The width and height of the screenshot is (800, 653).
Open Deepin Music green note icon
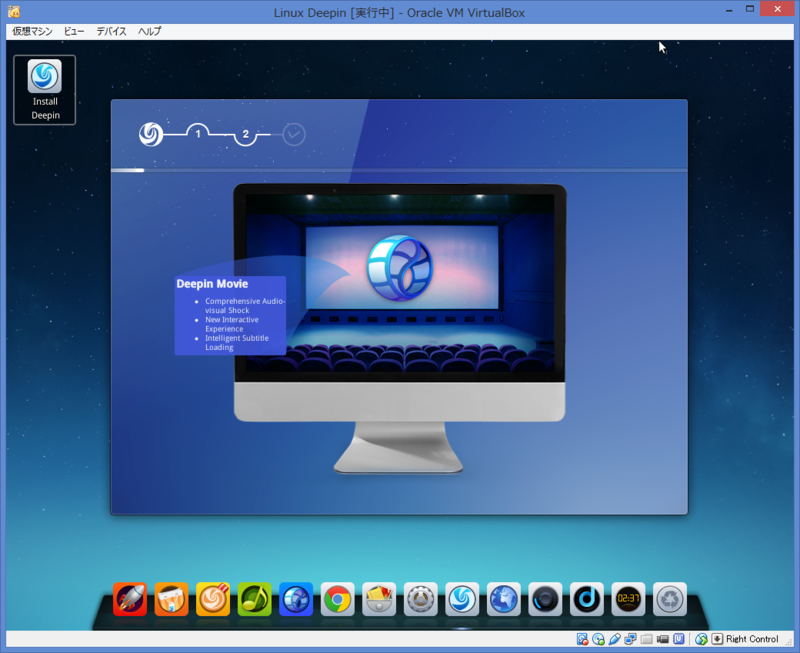point(253,600)
